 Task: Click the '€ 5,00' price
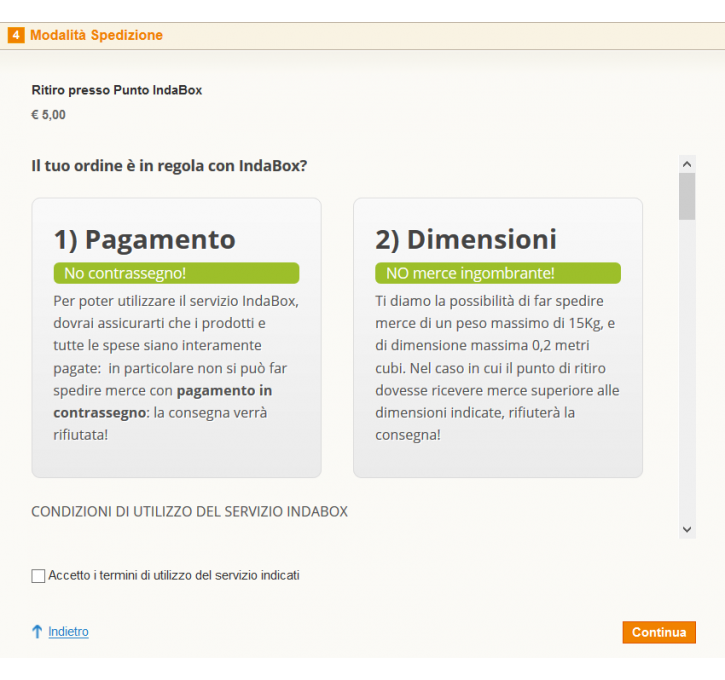[x=48, y=115]
